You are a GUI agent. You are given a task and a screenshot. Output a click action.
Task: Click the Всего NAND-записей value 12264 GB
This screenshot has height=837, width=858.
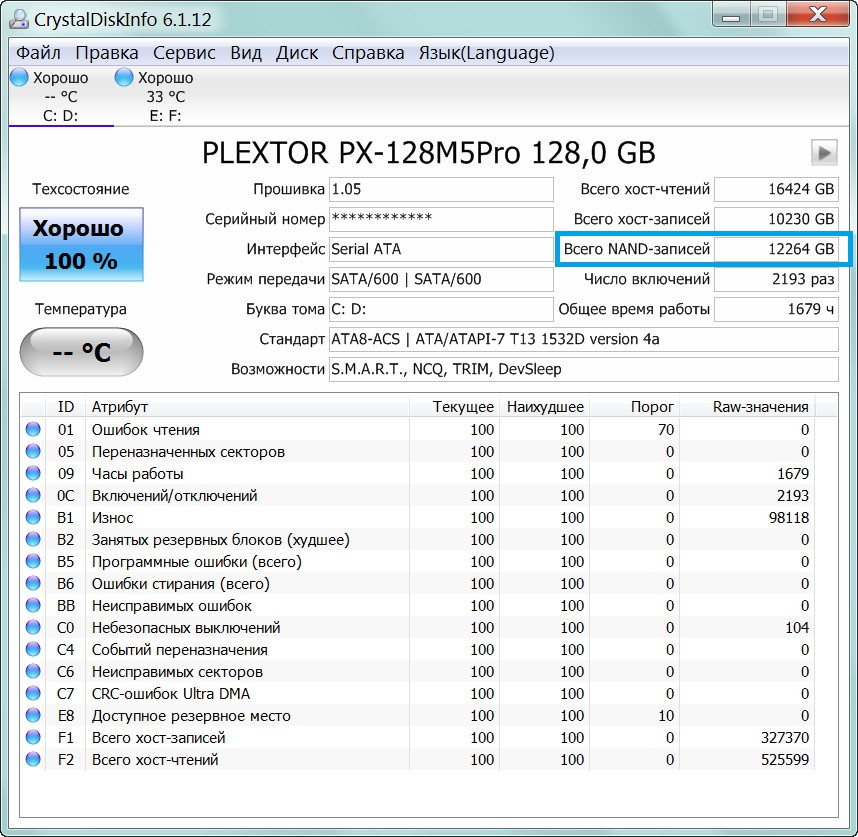click(x=776, y=249)
